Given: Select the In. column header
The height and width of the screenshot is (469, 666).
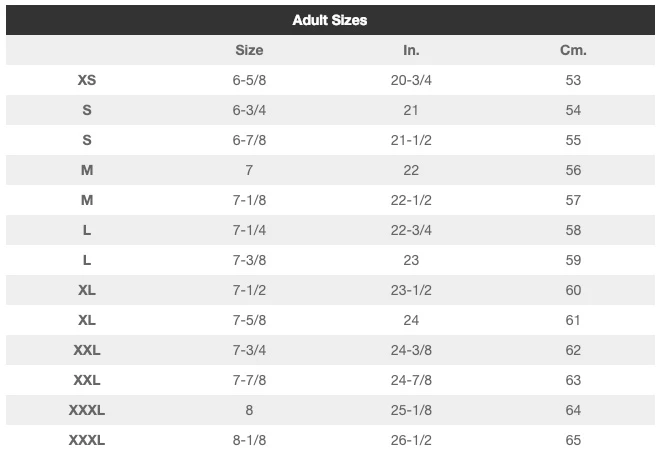Looking at the screenshot, I should (411, 50).
